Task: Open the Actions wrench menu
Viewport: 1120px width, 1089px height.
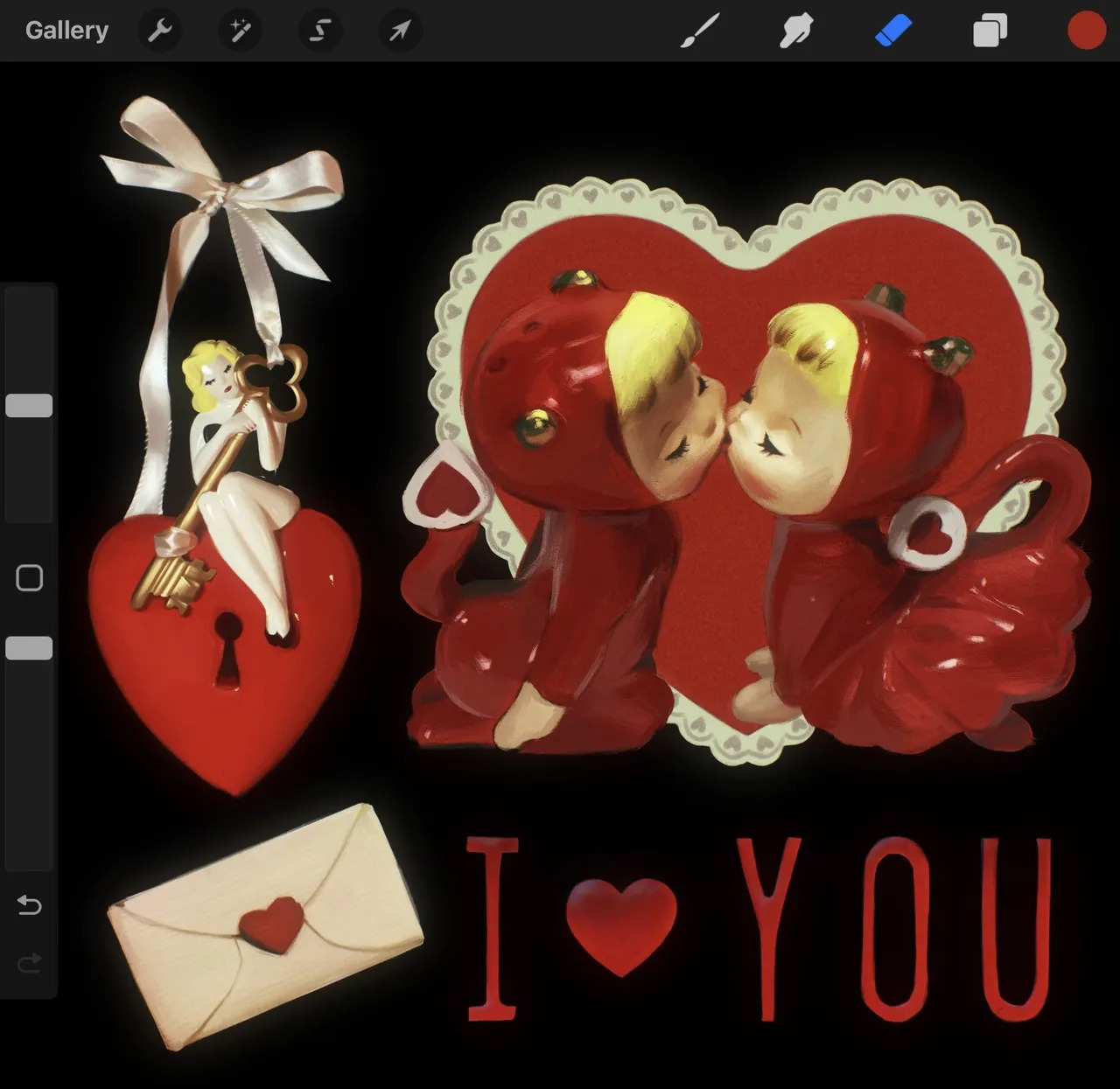Action: click(159, 31)
